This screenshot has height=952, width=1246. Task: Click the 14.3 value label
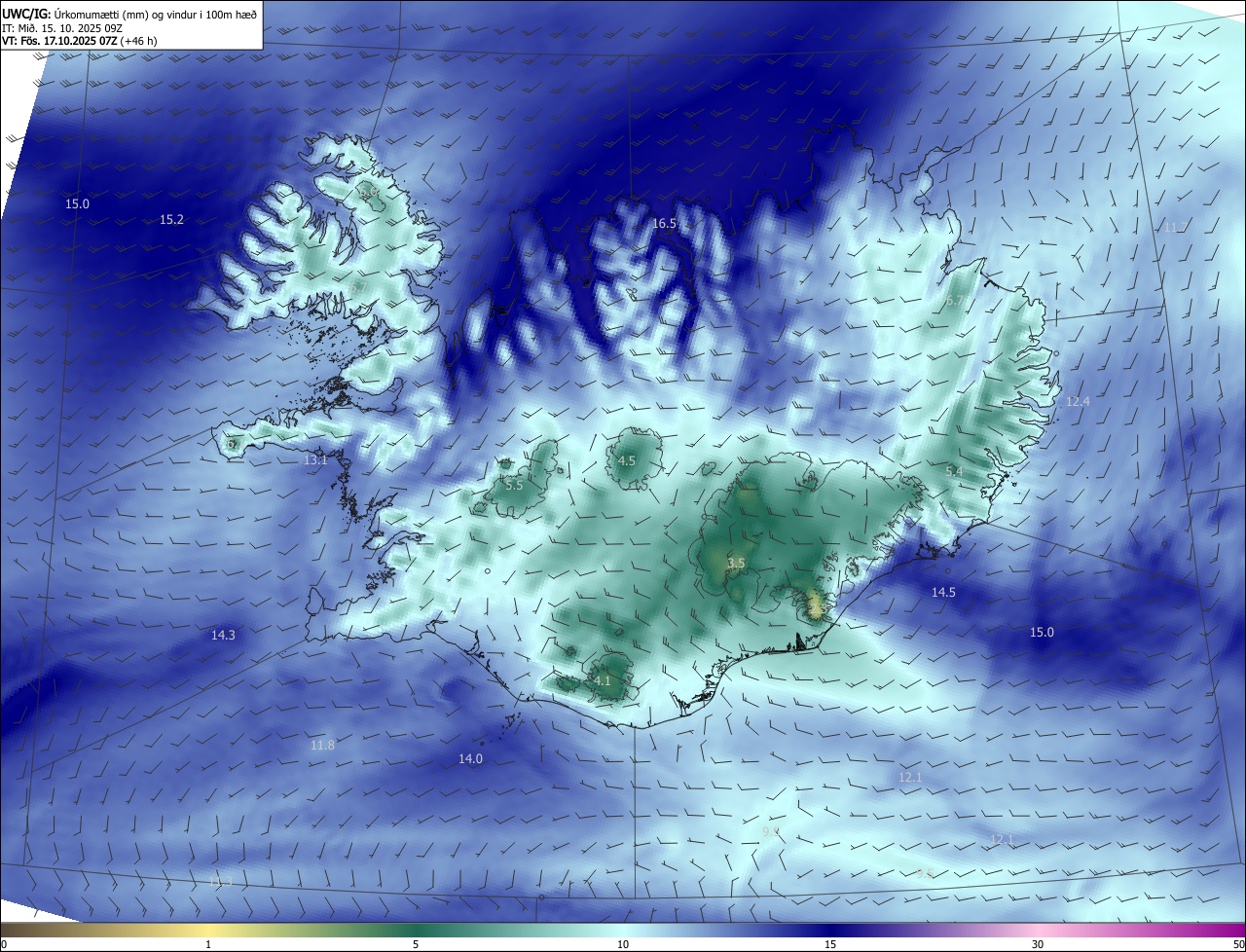coord(223,636)
